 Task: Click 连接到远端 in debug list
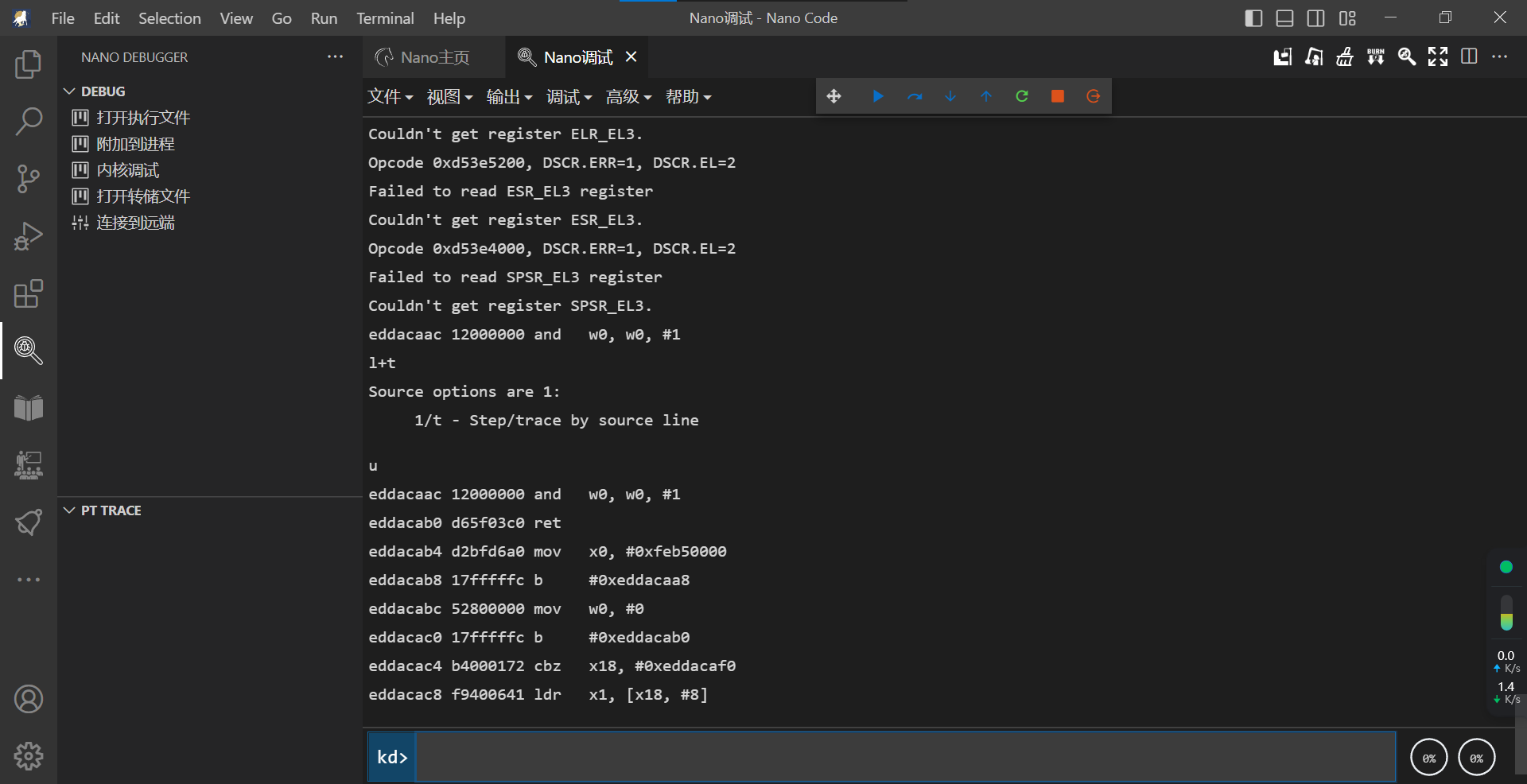[x=135, y=223]
